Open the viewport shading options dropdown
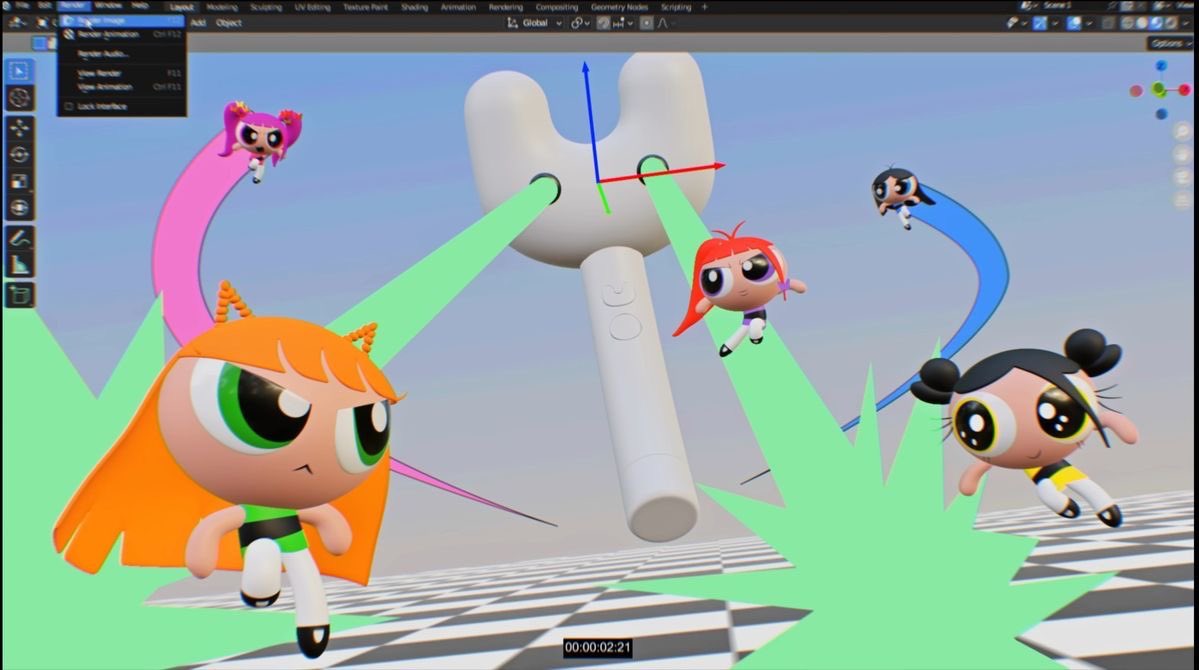The image size is (1199, 670). [1186, 23]
